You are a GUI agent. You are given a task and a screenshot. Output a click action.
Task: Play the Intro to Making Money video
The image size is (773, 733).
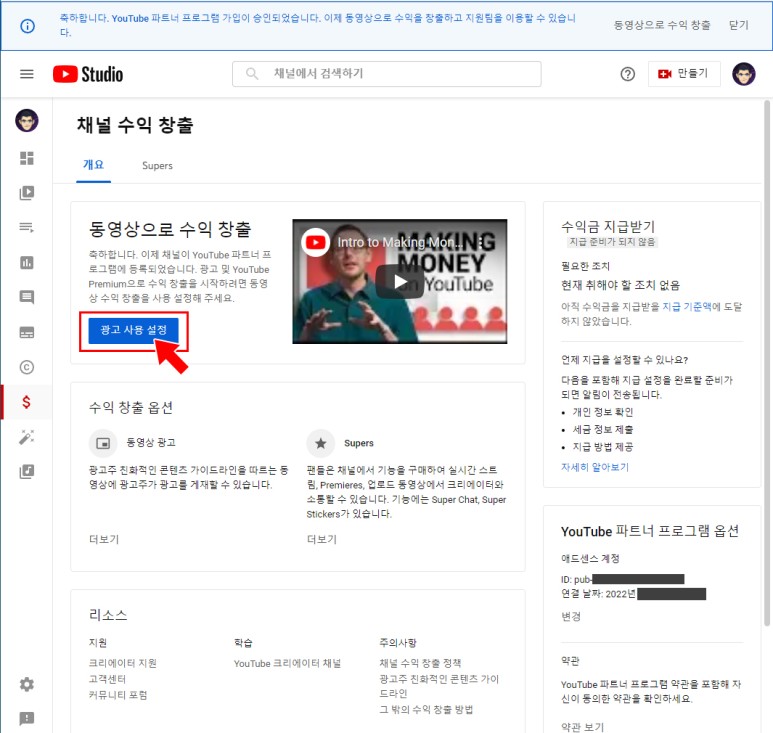399,281
